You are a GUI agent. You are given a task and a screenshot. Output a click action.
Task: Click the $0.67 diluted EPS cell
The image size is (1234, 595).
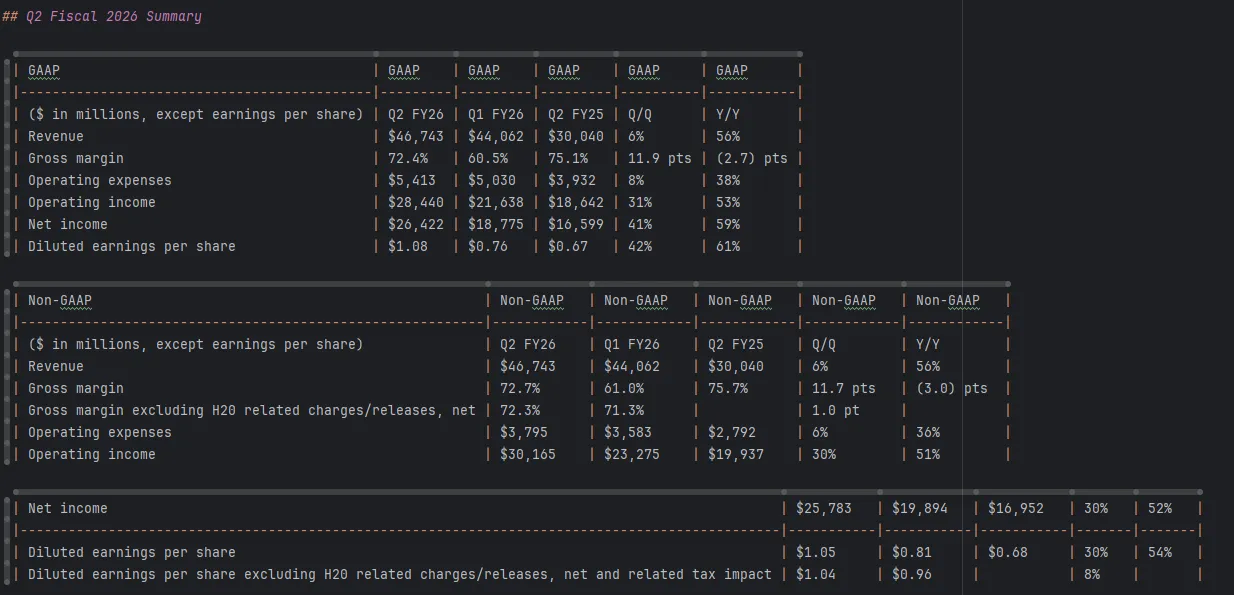(568, 246)
